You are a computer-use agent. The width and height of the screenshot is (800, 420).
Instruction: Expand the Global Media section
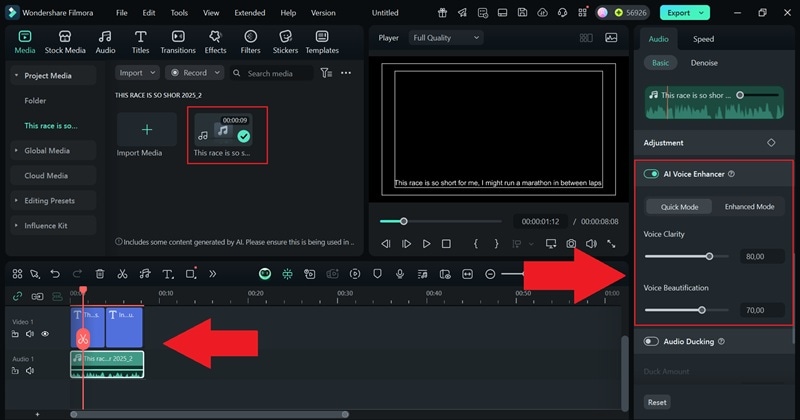(x=16, y=151)
